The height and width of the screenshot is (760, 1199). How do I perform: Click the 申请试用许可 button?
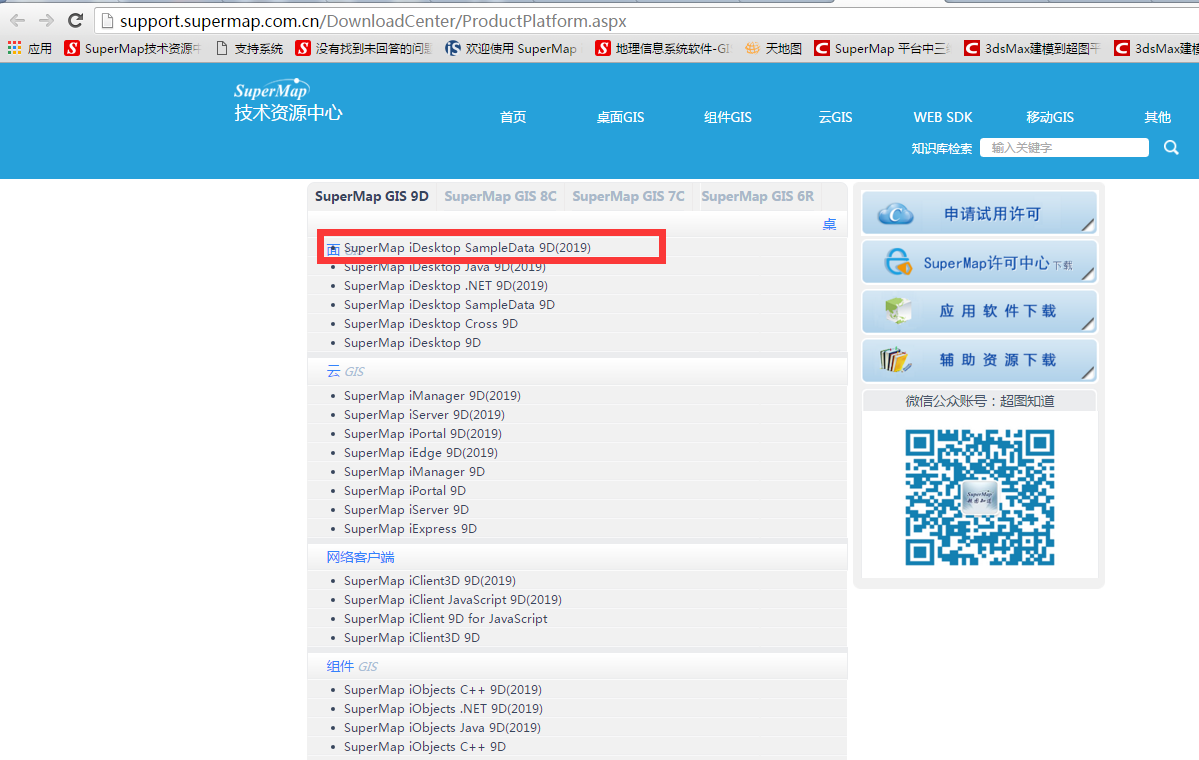980,213
